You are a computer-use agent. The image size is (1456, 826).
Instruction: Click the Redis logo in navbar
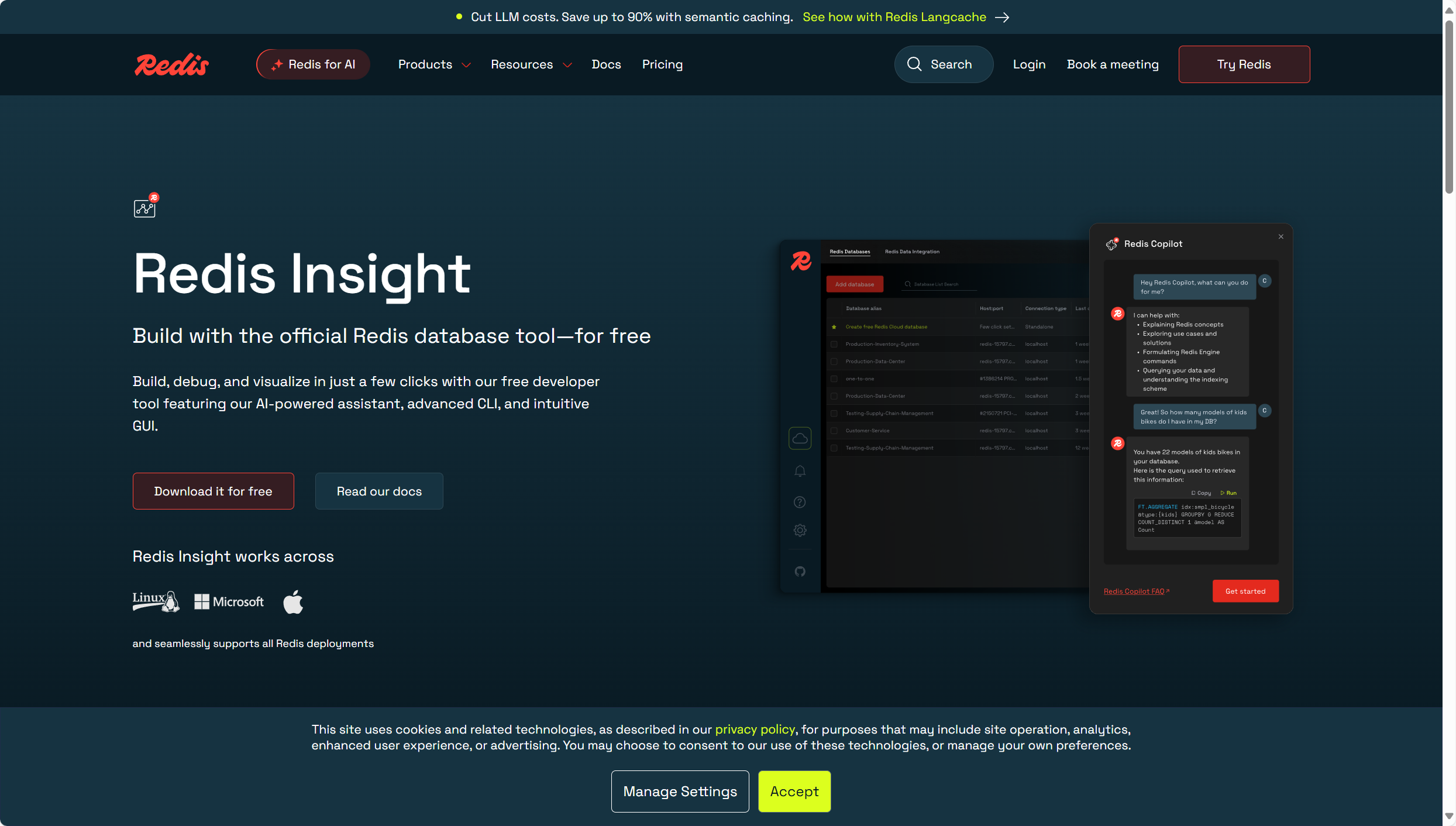pyautogui.click(x=171, y=64)
